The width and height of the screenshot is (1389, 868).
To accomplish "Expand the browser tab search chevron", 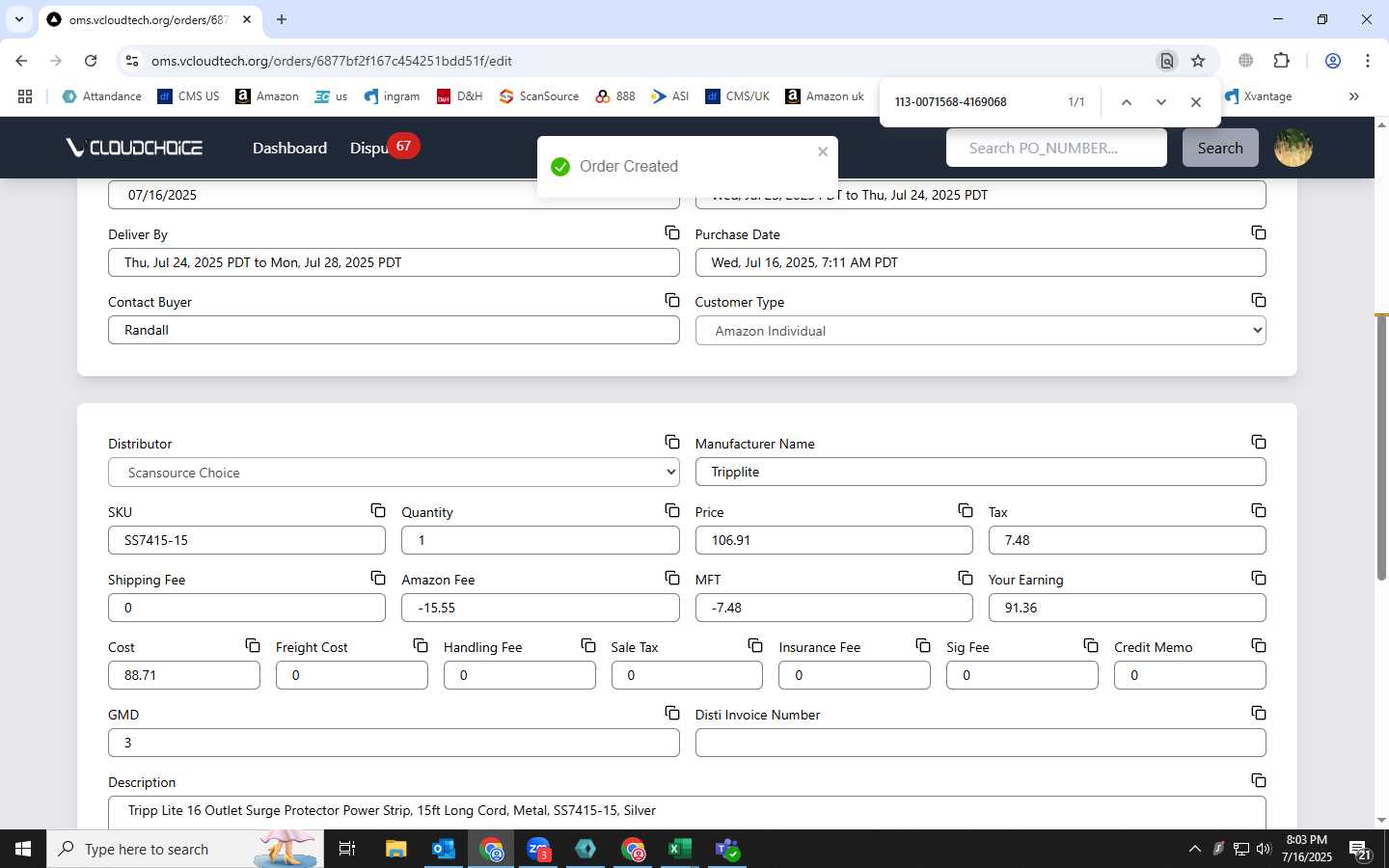I will pos(18,19).
